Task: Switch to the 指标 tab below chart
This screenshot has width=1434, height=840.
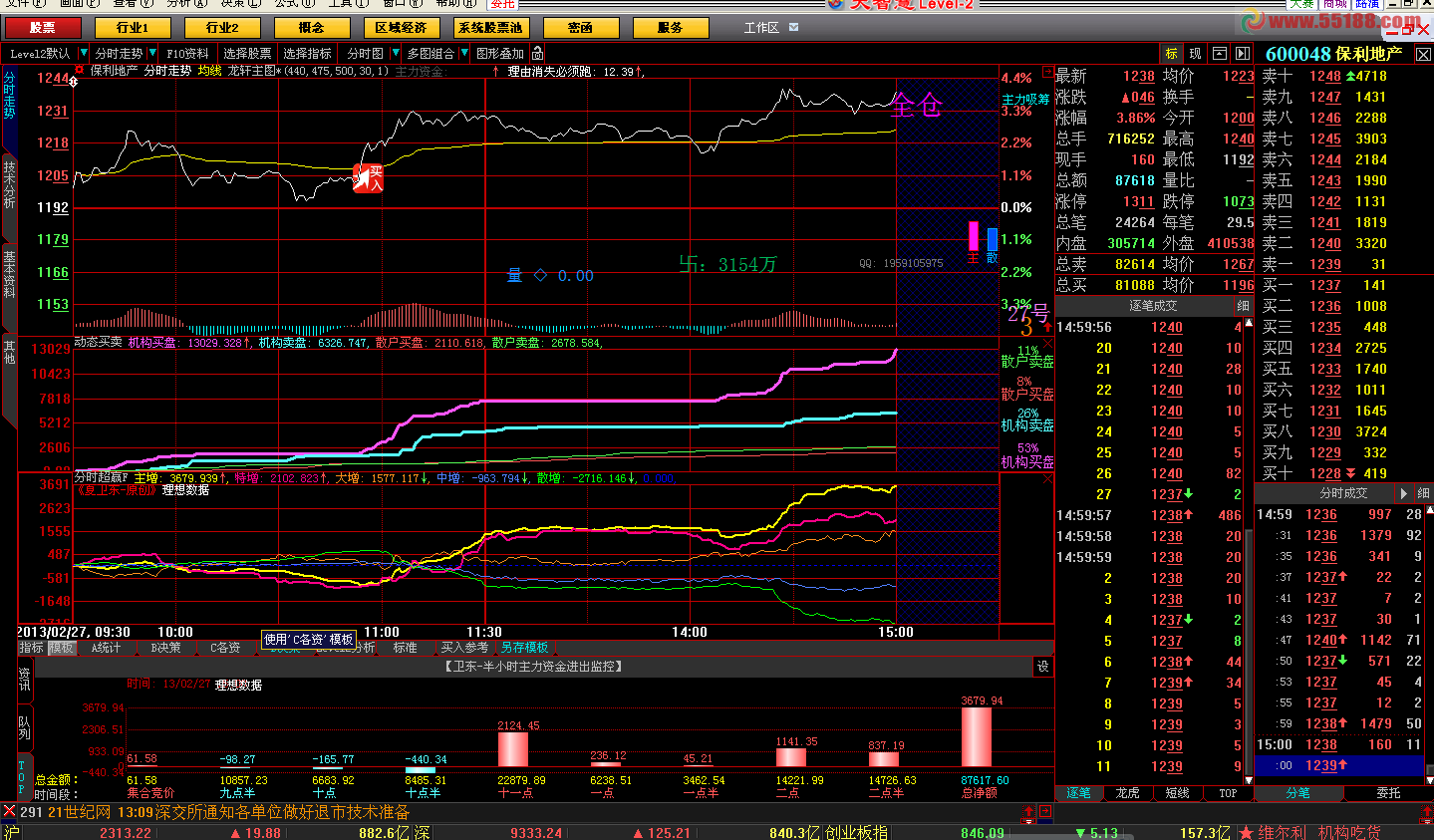Action: pos(31,648)
